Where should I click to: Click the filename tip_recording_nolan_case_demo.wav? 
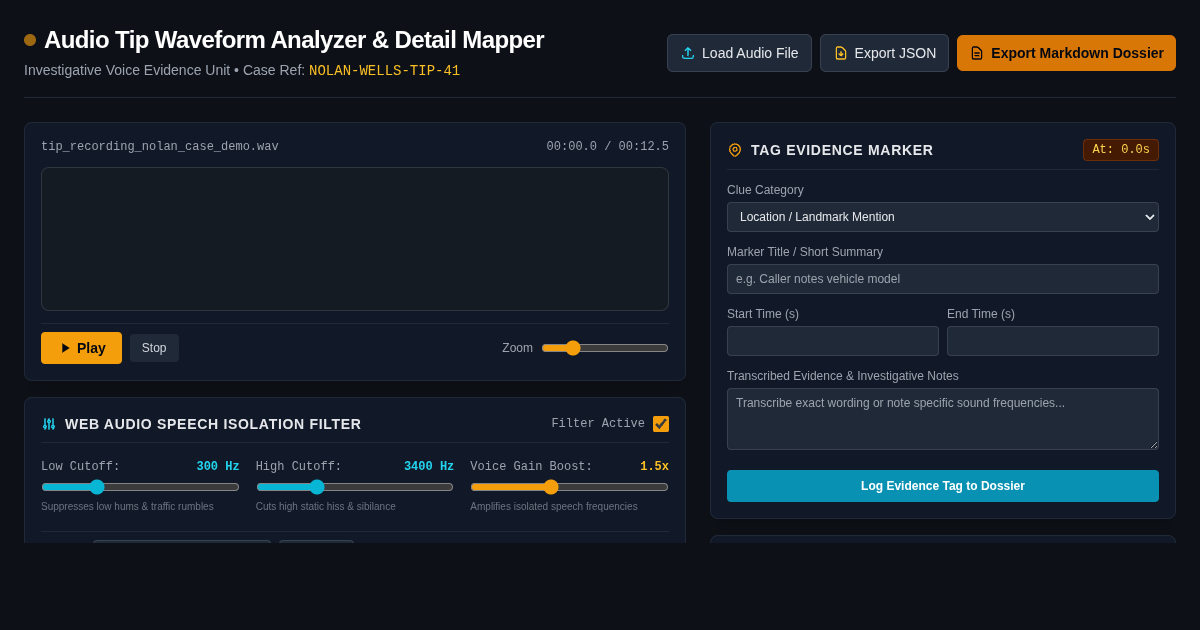click(160, 147)
